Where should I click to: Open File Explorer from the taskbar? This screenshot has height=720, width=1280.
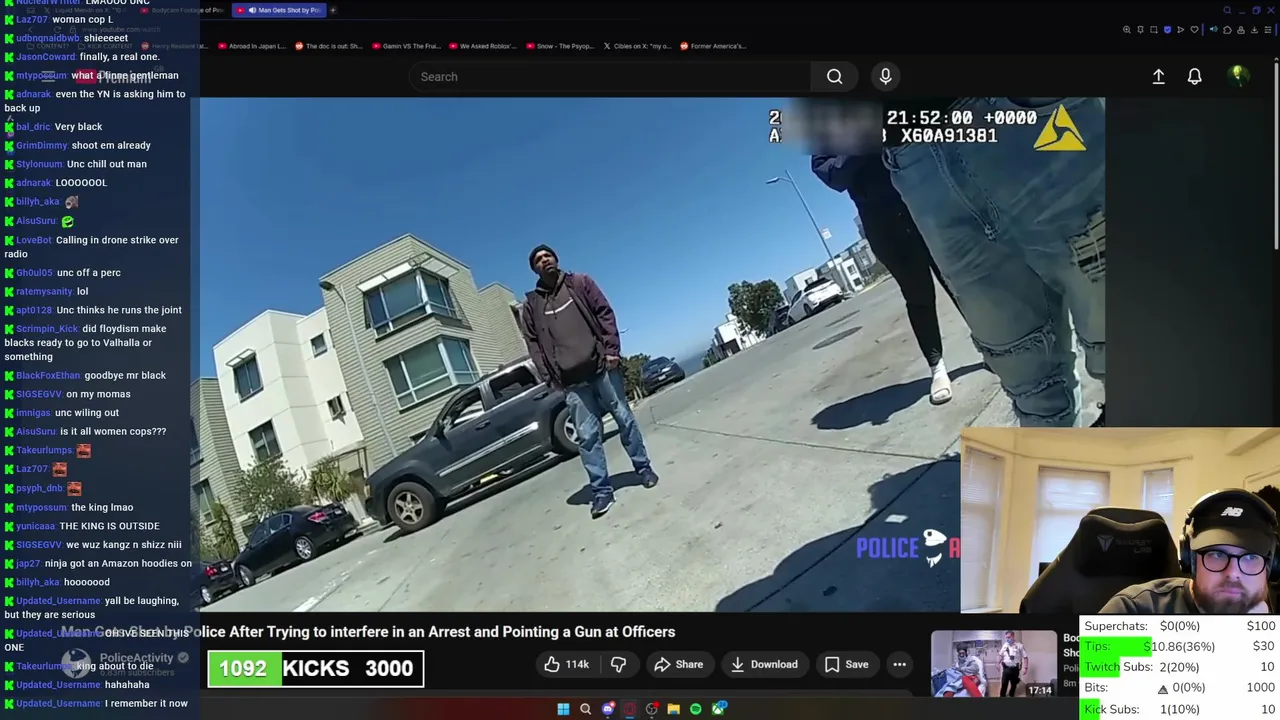pos(673,709)
